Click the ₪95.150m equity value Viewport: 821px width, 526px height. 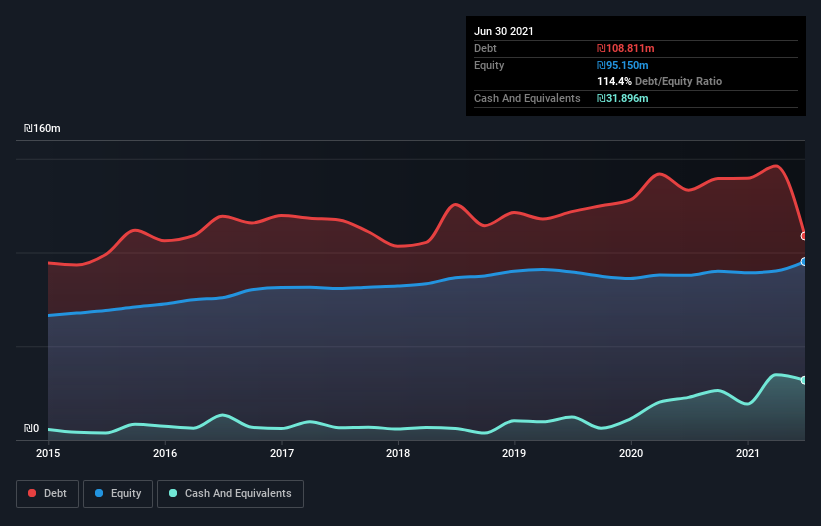coord(623,65)
